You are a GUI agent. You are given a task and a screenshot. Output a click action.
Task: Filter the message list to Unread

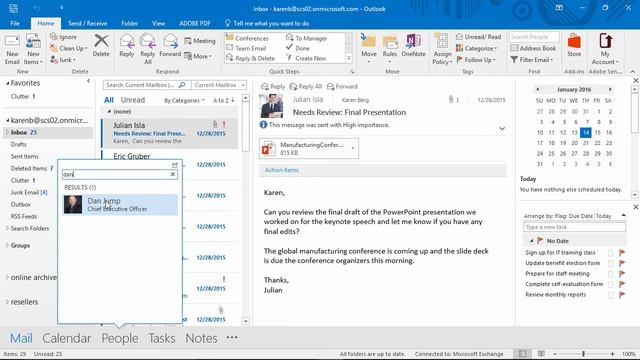133,100
